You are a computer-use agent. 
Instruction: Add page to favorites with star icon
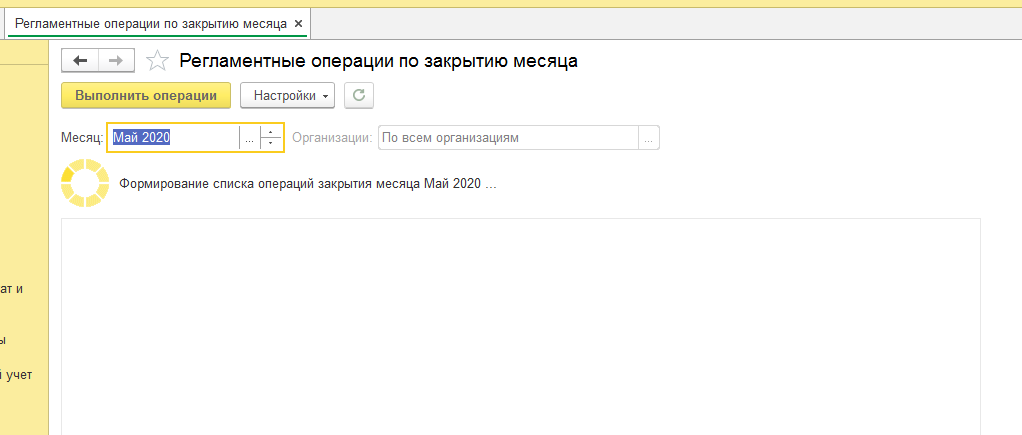click(x=157, y=61)
